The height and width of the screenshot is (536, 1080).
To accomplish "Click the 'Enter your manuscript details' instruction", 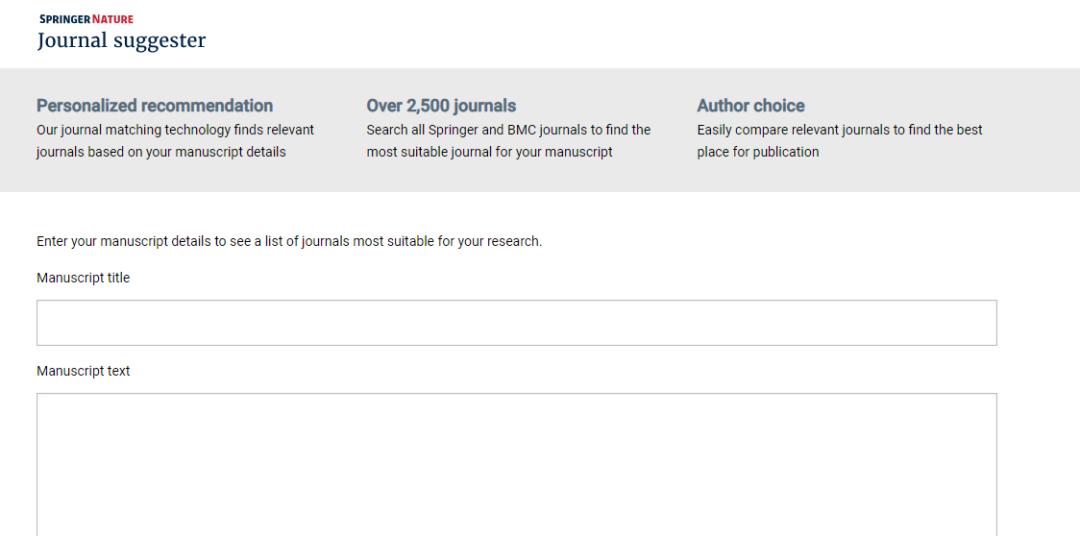I will point(289,242).
